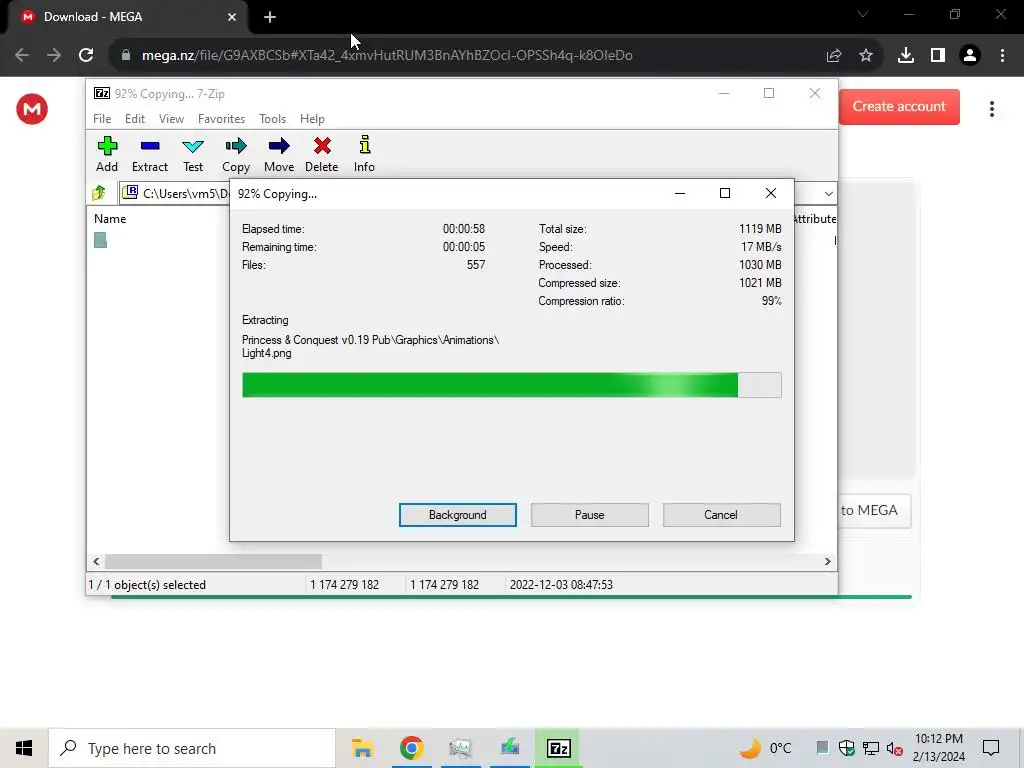Screen dimensions: 1024x768
Task: Click the Background button
Action: (457, 515)
